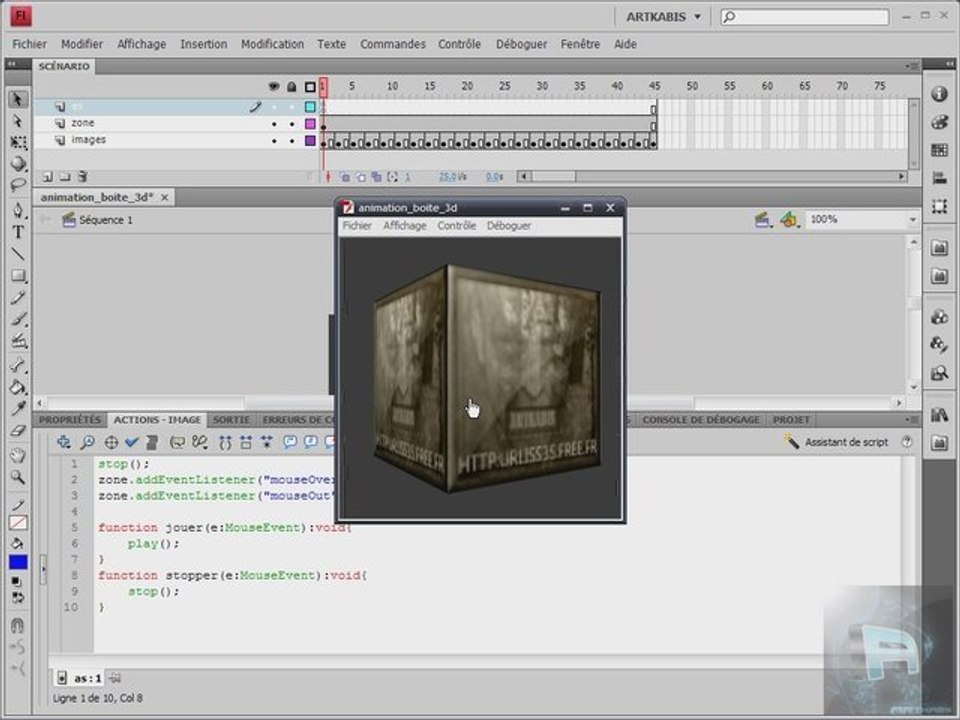Click the Find magnifier in Actions toolbar
The width and height of the screenshot is (960, 720).
pos(88,441)
